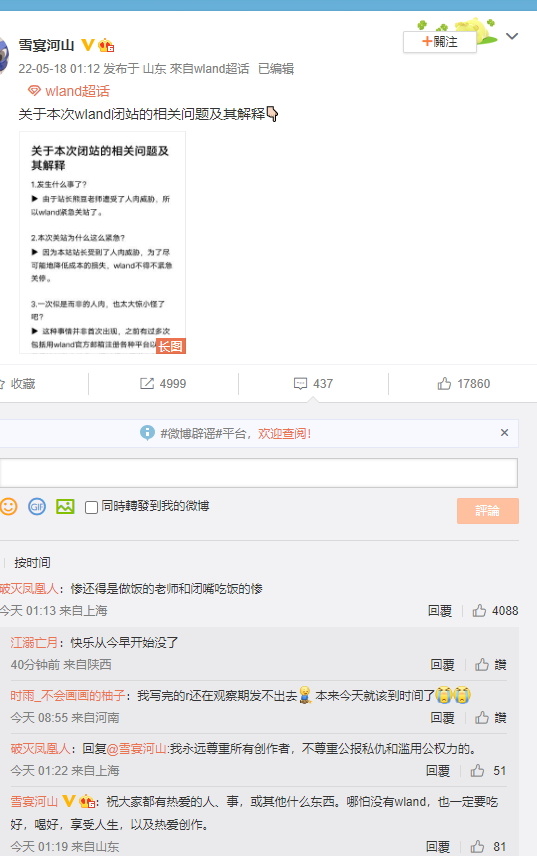Screen dimensions: 537x856
Task: Submit the comment with 評論 button
Action: (488, 511)
